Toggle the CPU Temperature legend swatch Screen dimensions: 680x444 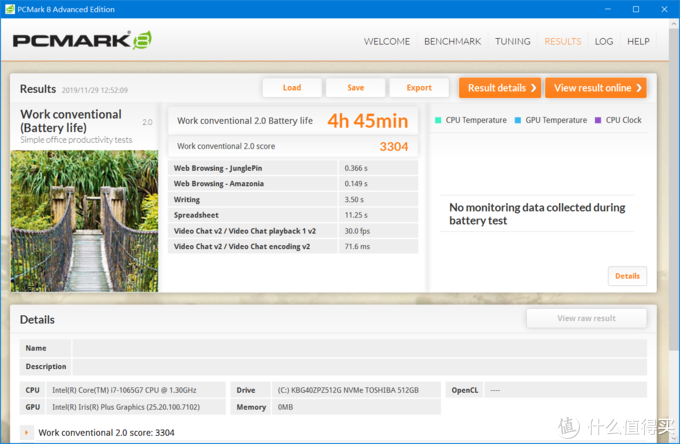point(438,120)
